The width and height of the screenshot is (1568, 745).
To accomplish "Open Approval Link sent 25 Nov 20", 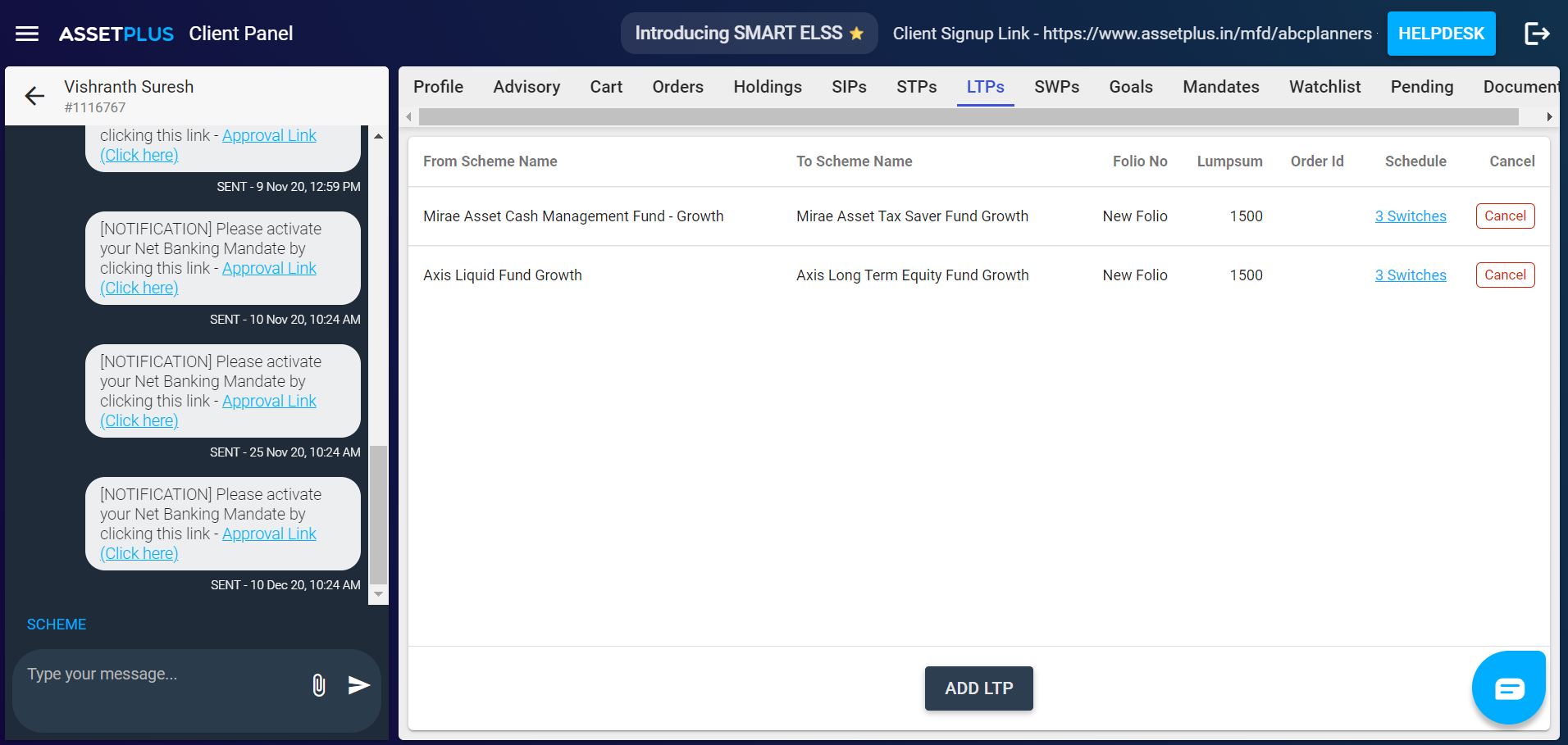I will click(x=269, y=401).
